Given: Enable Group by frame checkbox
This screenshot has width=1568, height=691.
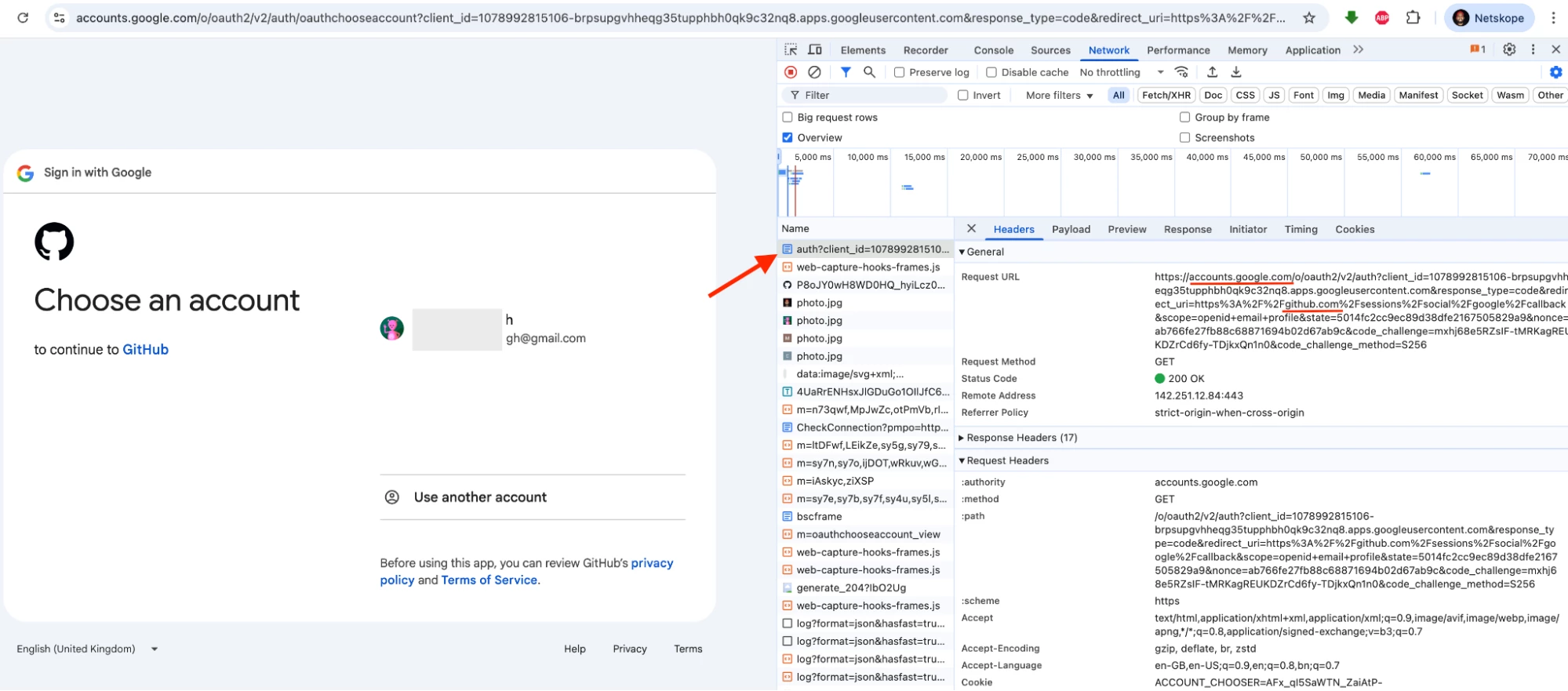Looking at the screenshot, I should point(1185,117).
